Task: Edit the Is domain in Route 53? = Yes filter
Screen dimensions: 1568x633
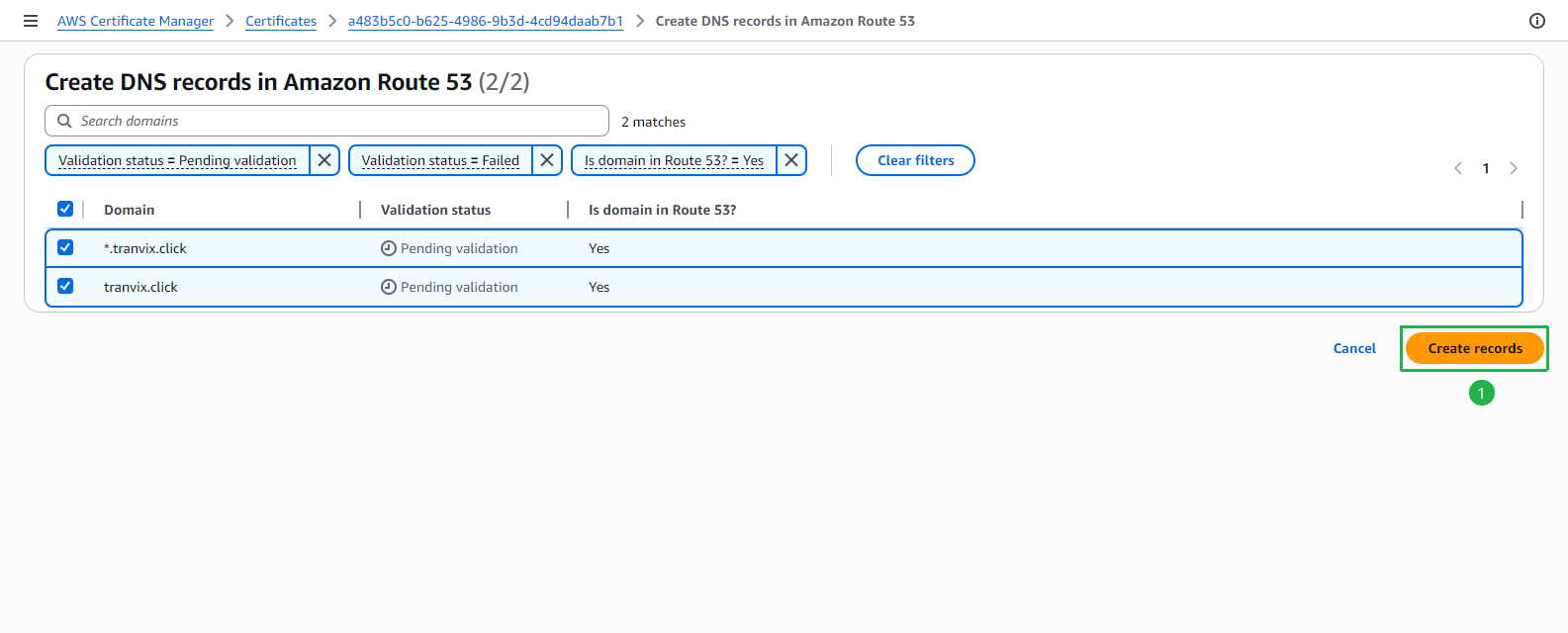Action: (674, 160)
